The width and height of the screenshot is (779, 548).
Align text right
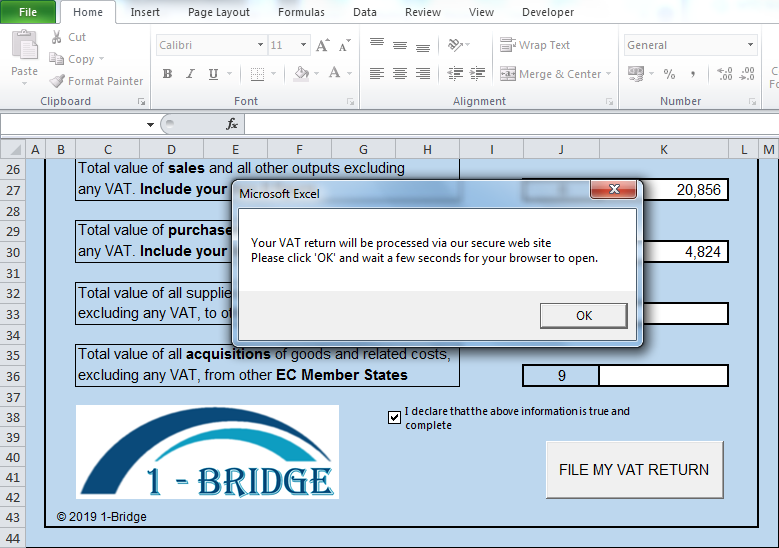coord(423,74)
